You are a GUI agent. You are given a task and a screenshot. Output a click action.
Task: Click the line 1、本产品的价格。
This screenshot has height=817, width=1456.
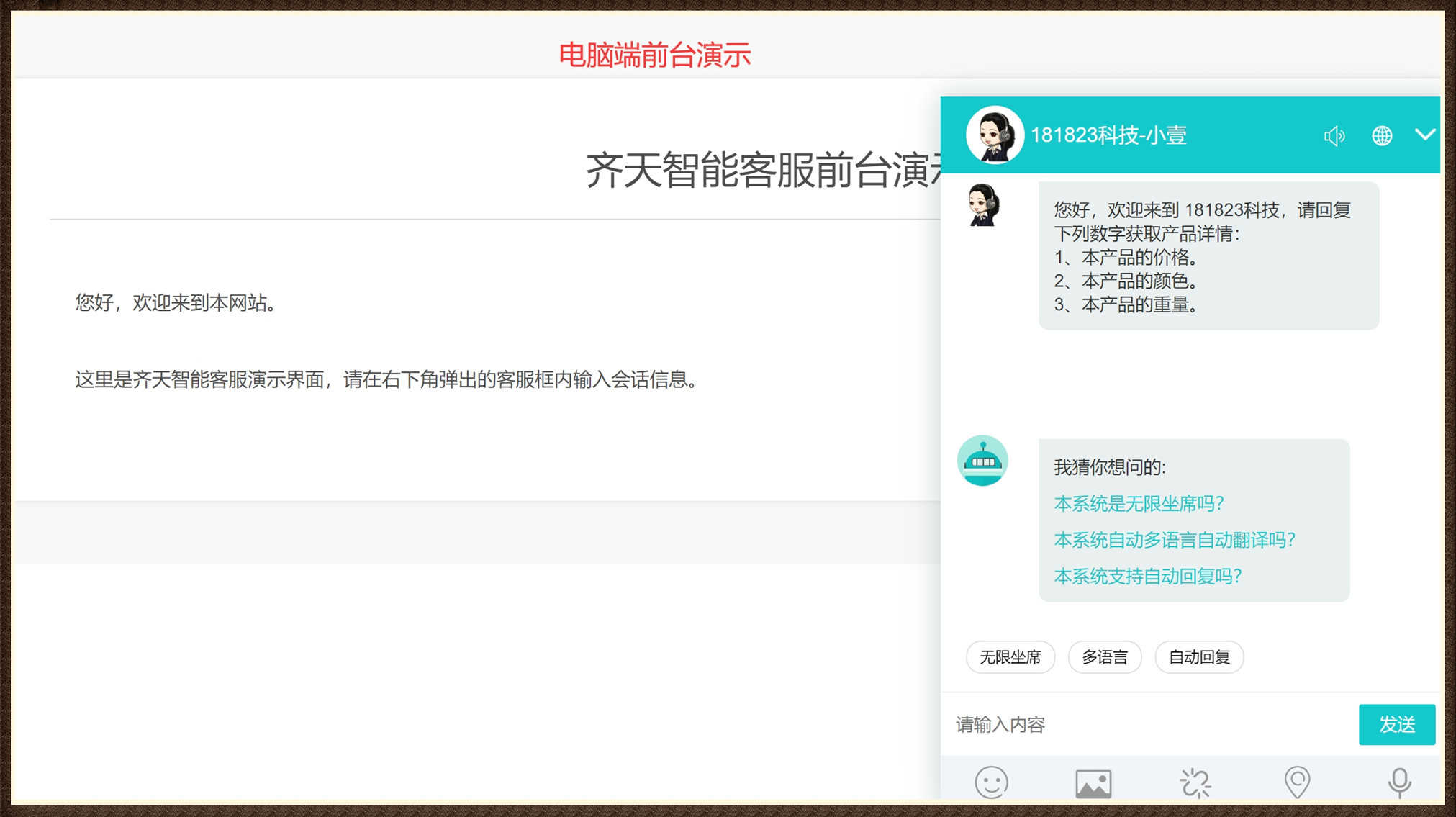(1126, 258)
